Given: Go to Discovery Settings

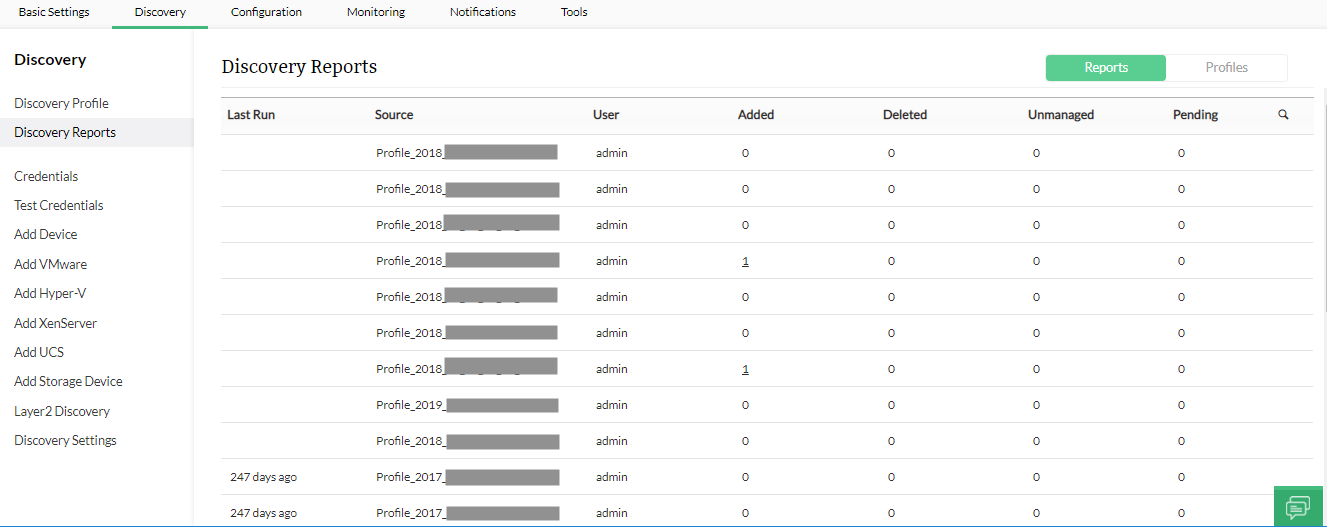Looking at the screenshot, I should 65,440.
